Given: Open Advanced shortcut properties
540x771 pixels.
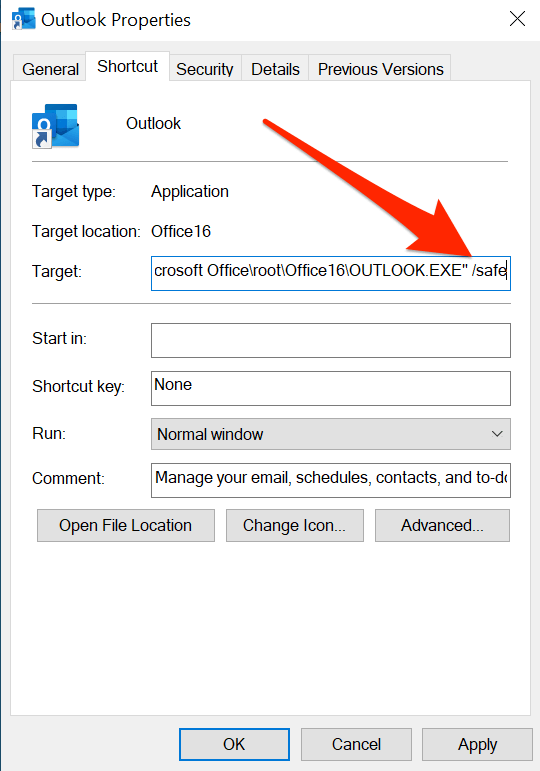Looking at the screenshot, I should point(442,525).
